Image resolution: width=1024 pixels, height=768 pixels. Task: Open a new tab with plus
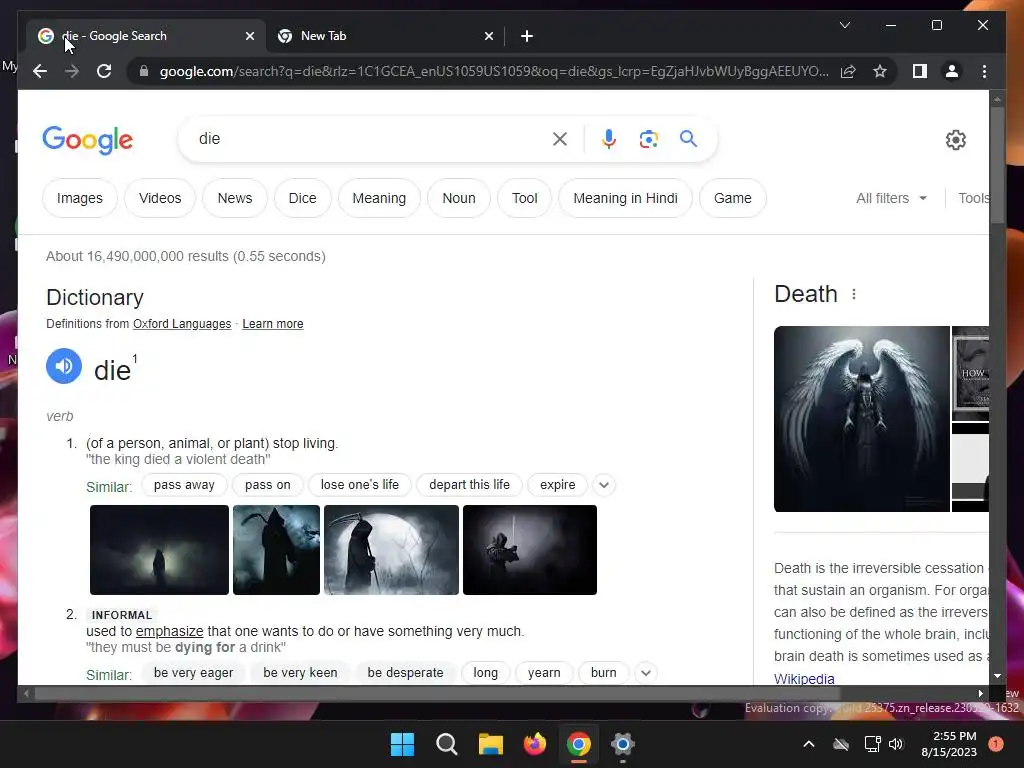527,36
